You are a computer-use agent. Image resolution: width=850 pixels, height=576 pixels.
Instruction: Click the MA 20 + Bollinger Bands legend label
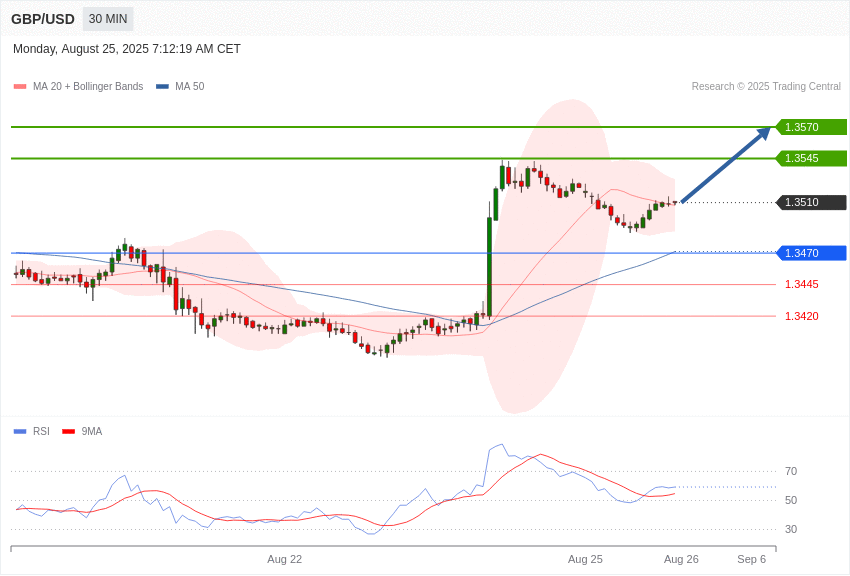(88, 87)
